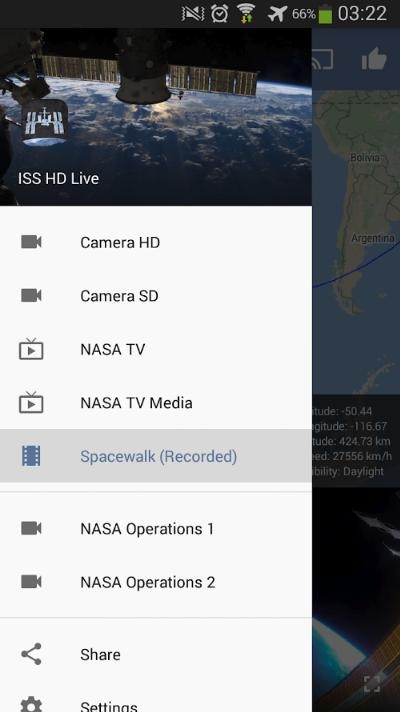The image size is (400, 712).
Task: Tap the fullscreen expand icon on the video
Action: tap(372, 684)
